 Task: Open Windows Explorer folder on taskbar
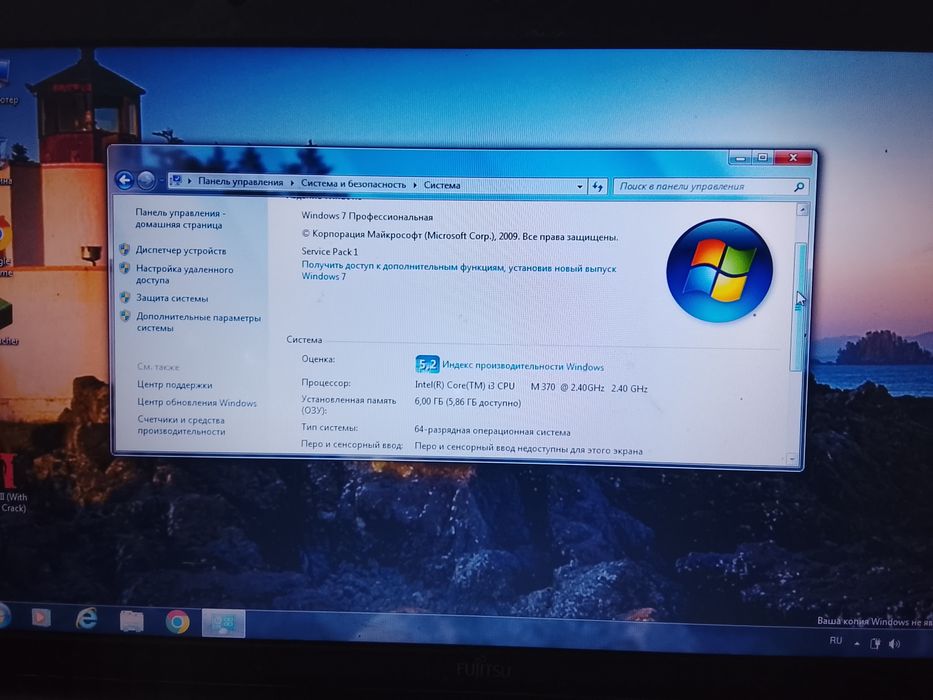(x=132, y=621)
